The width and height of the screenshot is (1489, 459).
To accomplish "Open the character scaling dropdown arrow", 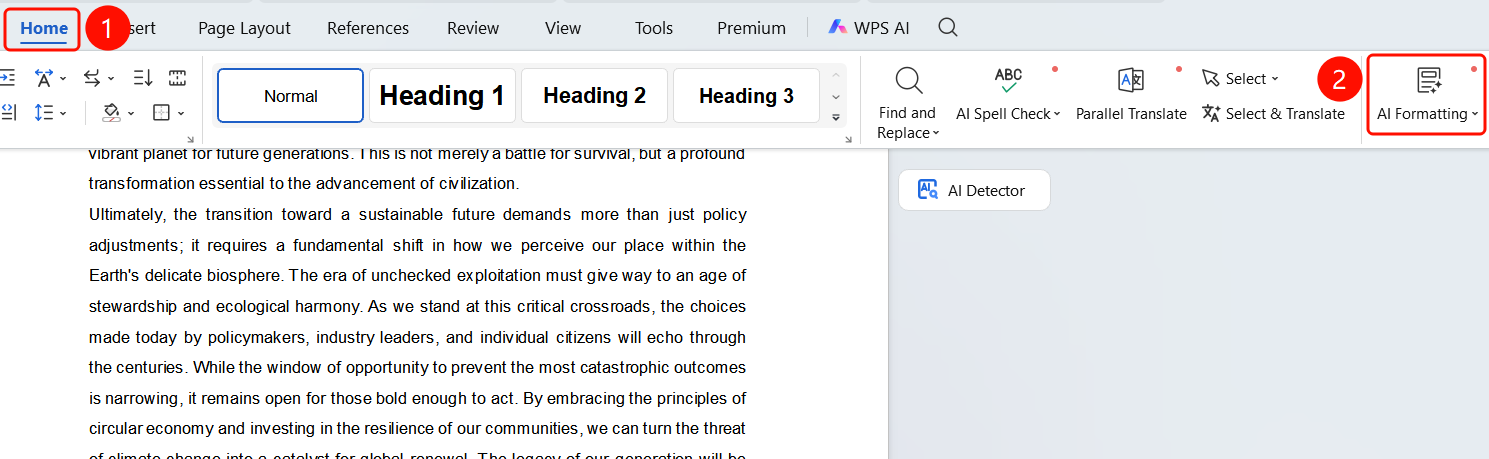I will click(x=63, y=78).
